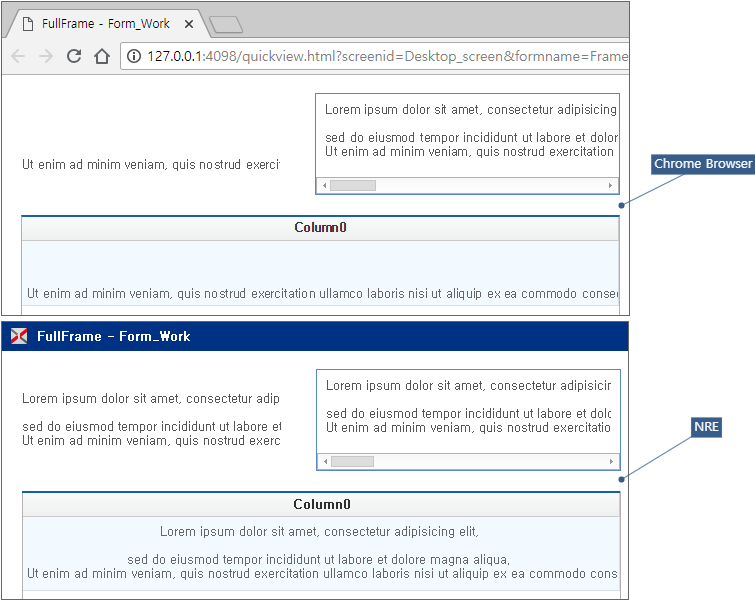The height and width of the screenshot is (600, 755).
Task: Click the Chrome back arrow button
Action: click(x=17, y=56)
